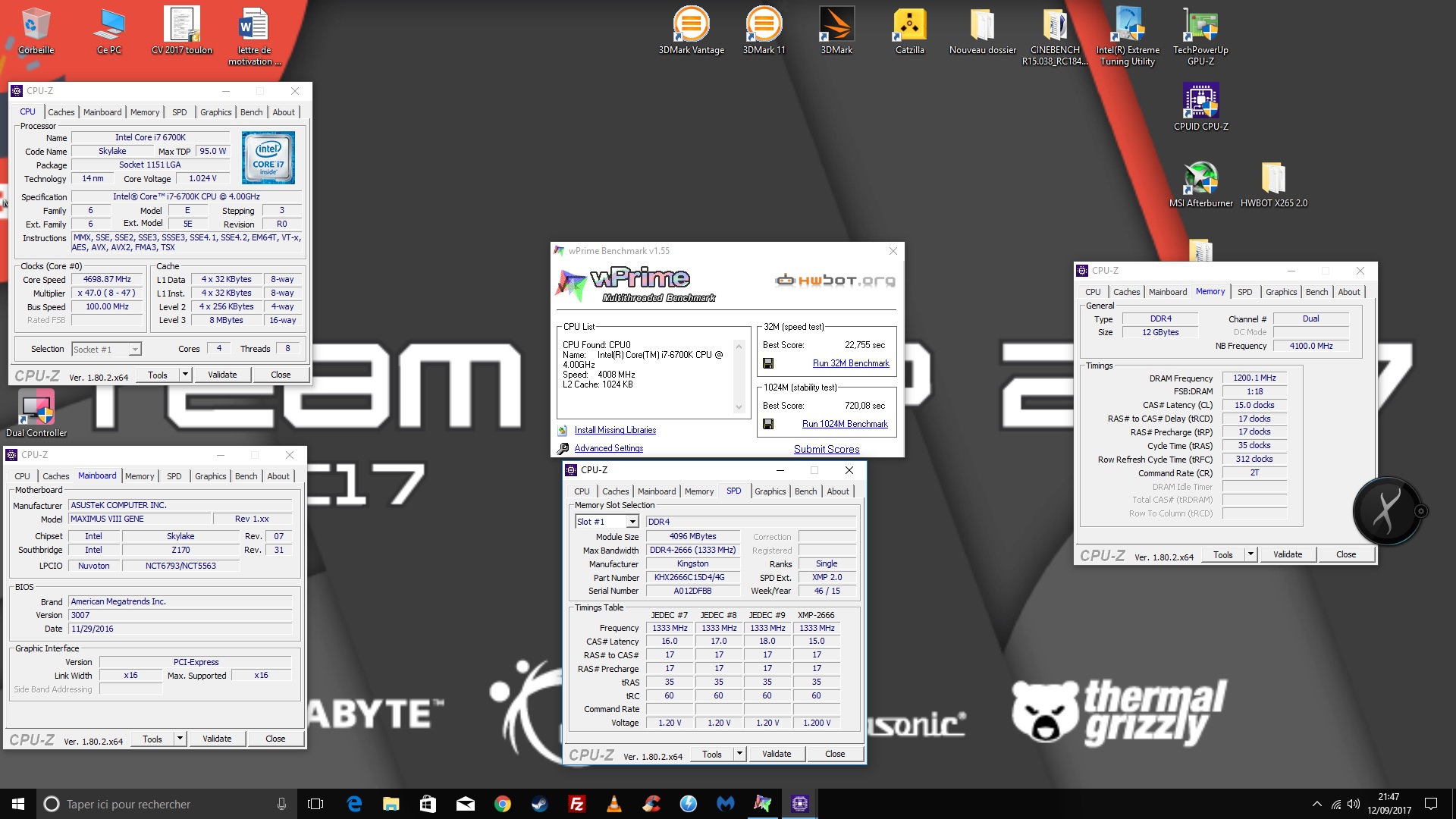Click Close button in Mainboard window
The width and height of the screenshot is (1456, 819).
click(275, 739)
